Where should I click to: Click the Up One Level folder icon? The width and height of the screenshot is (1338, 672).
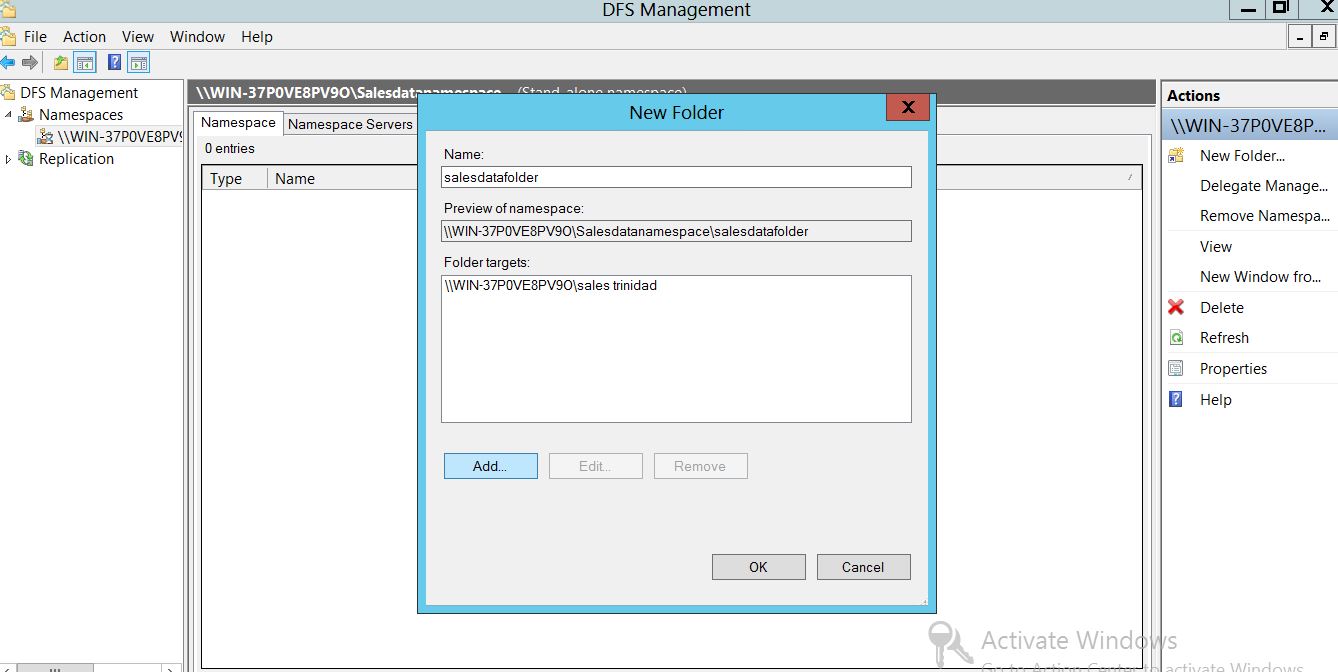pyautogui.click(x=61, y=63)
